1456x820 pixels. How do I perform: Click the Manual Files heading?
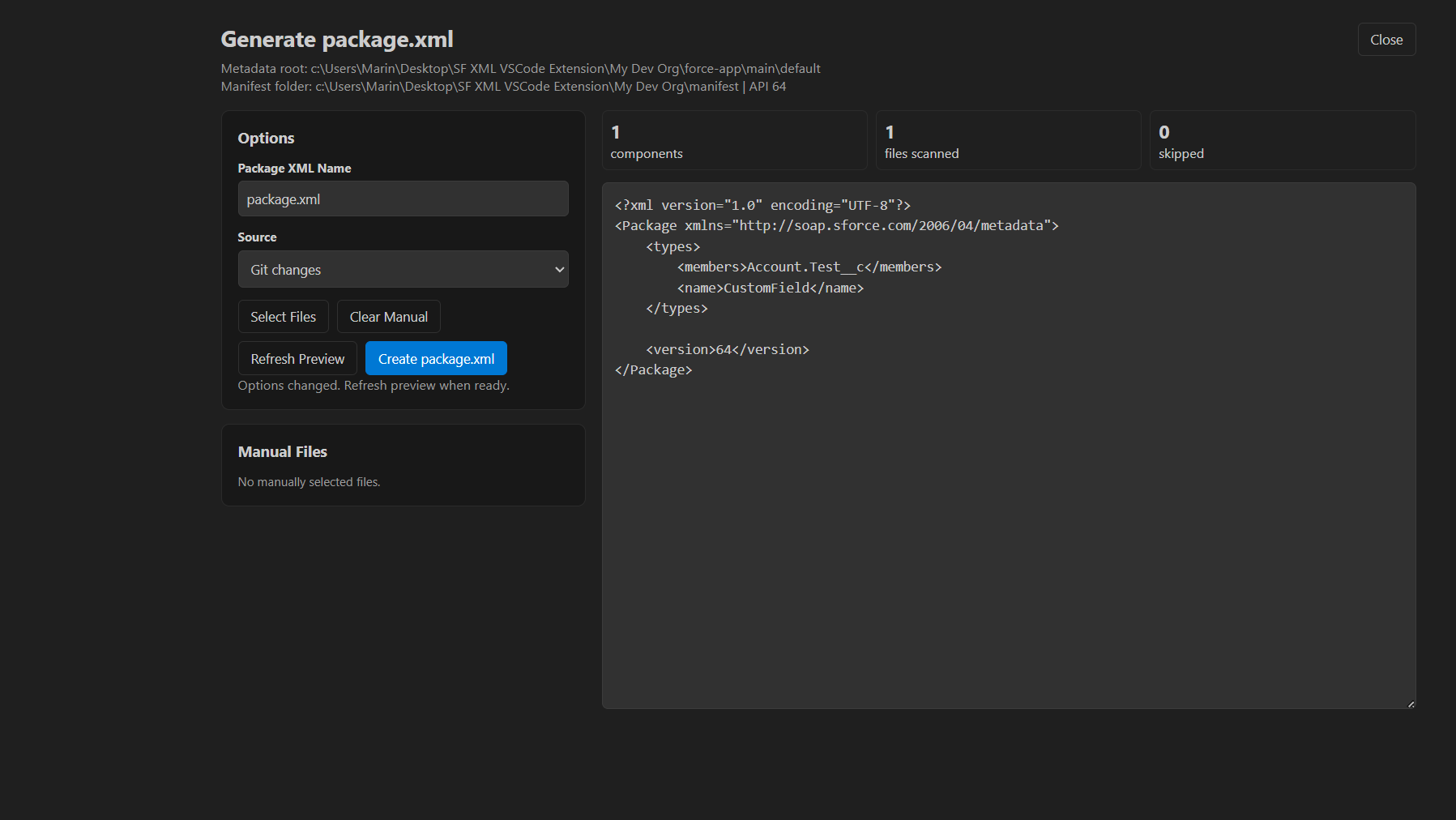point(283,451)
